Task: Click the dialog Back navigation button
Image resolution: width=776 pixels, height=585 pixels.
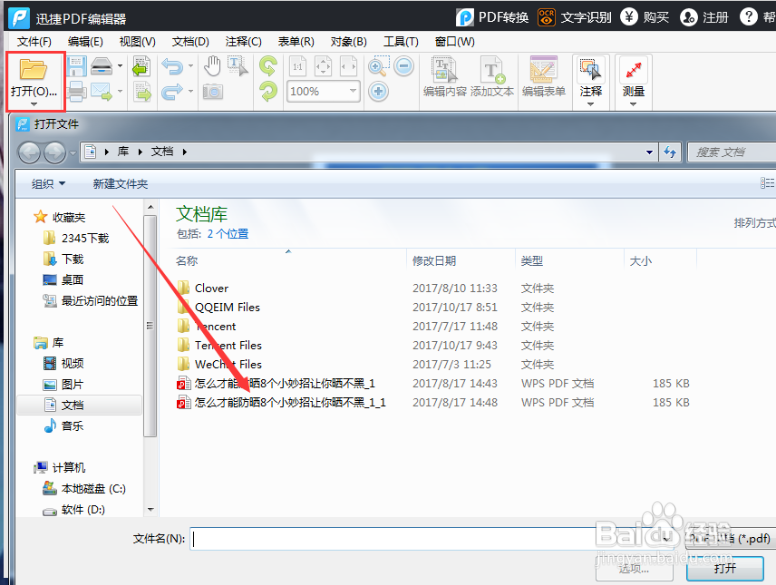Action: 29,152
